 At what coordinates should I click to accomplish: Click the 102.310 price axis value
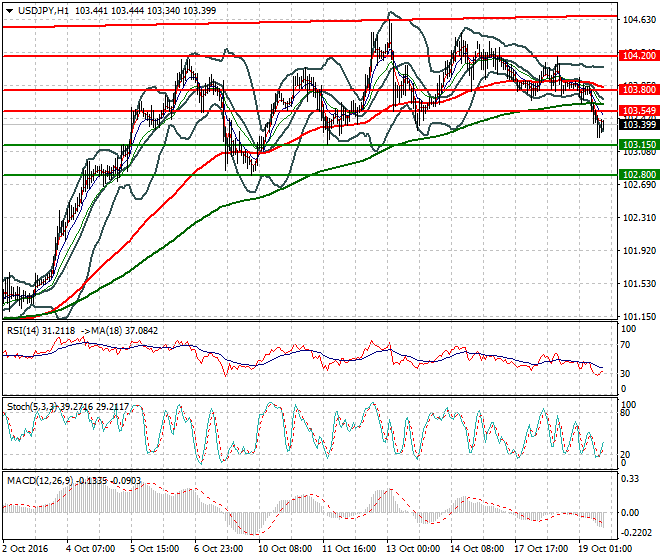(x=639, y=218)
